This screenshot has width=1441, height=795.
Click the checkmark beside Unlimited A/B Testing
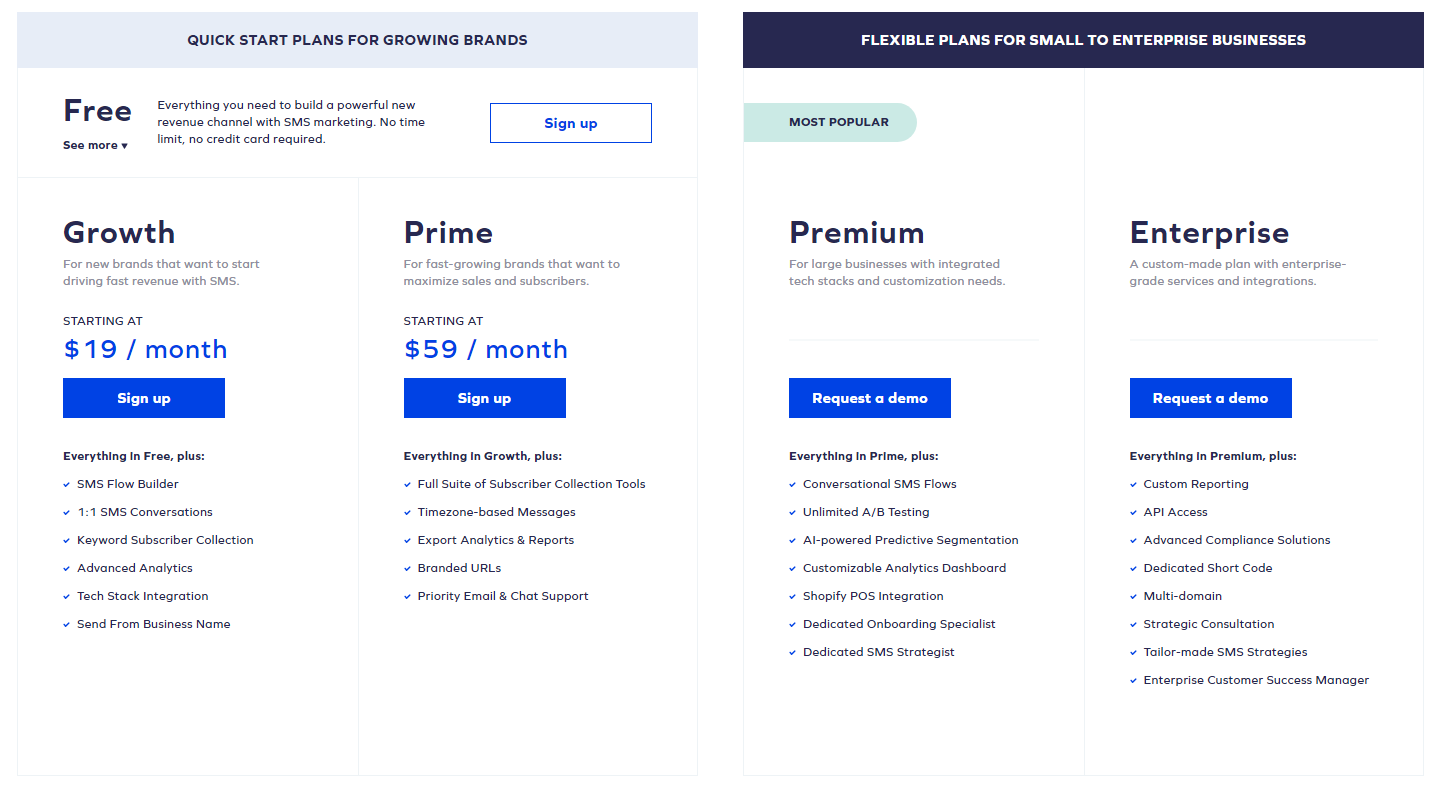[793, 513]
